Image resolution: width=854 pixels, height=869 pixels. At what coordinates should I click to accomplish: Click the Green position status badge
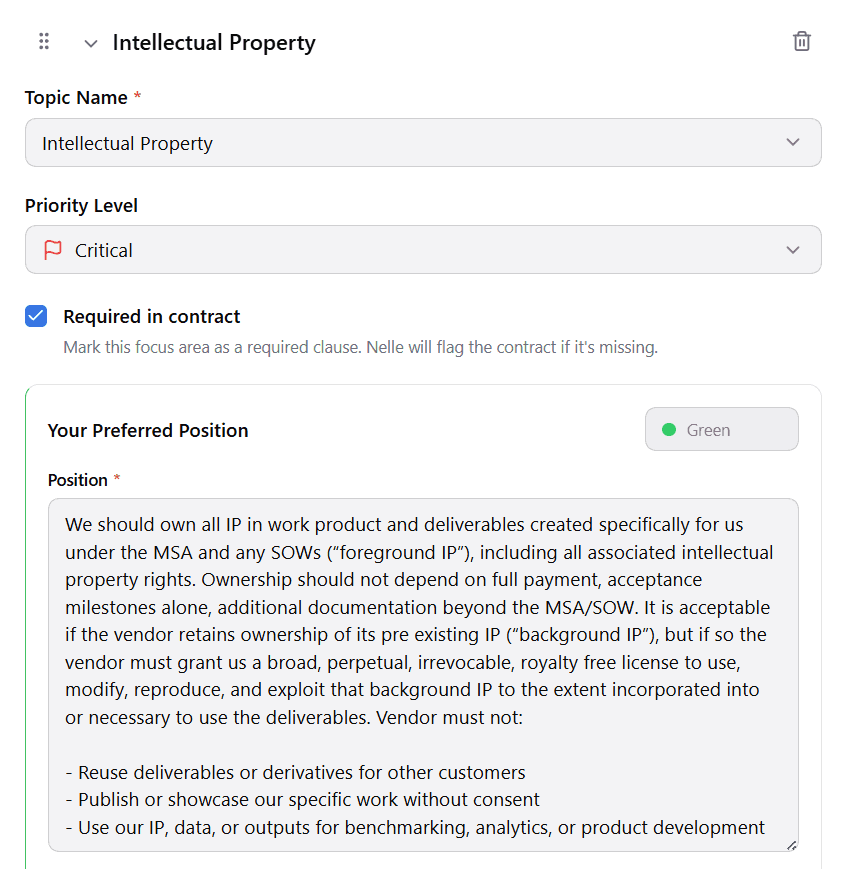tap(721, 430)
